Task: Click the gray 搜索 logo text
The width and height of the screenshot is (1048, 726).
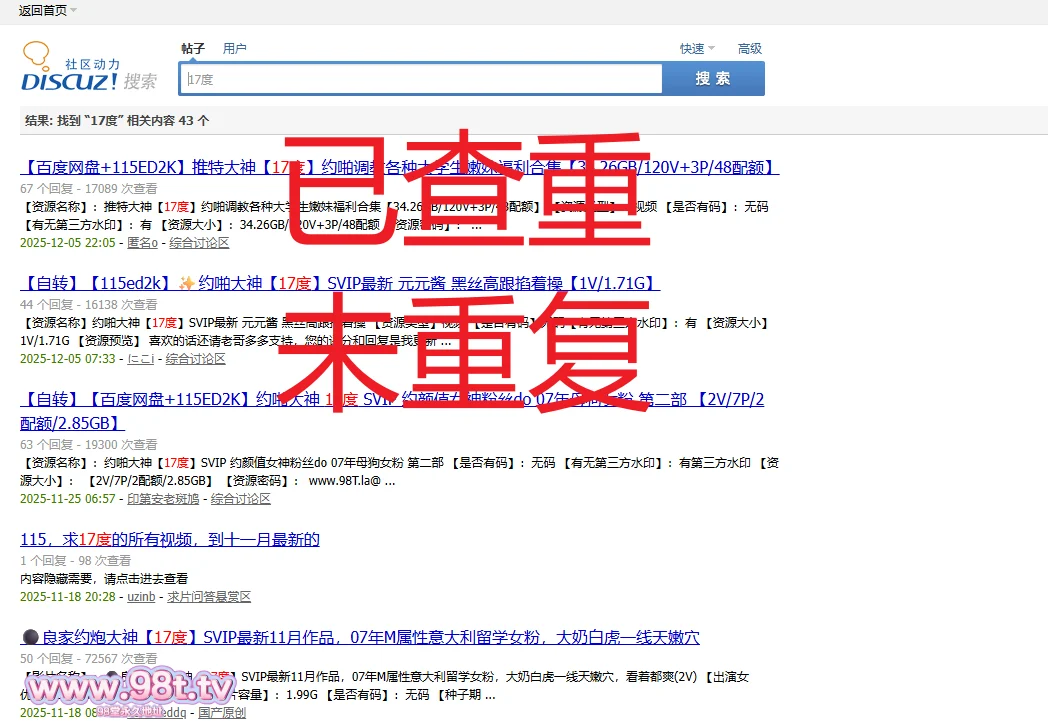Action: pyautogui.click(x=140, y=81)
